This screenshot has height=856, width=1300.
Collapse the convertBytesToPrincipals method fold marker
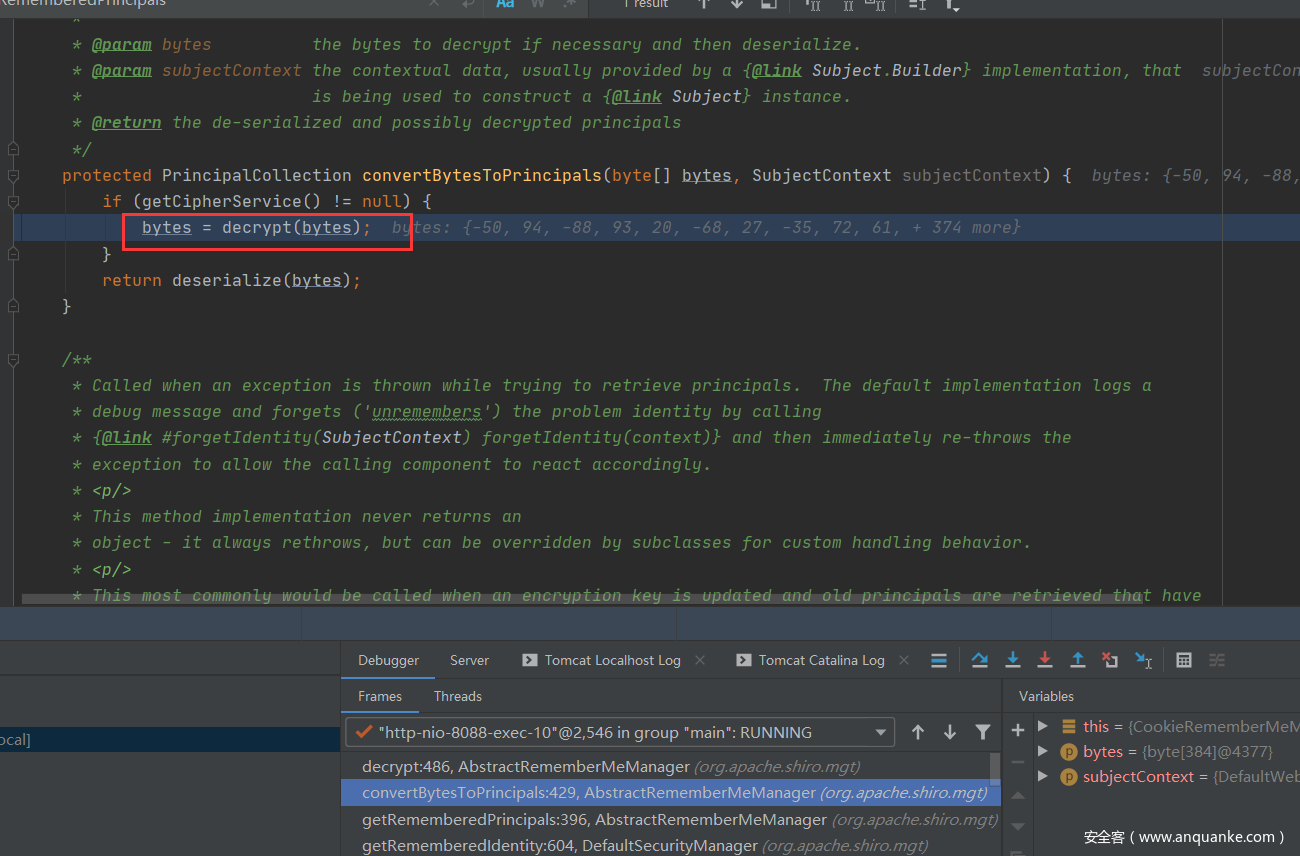click(x=13, y=176)
